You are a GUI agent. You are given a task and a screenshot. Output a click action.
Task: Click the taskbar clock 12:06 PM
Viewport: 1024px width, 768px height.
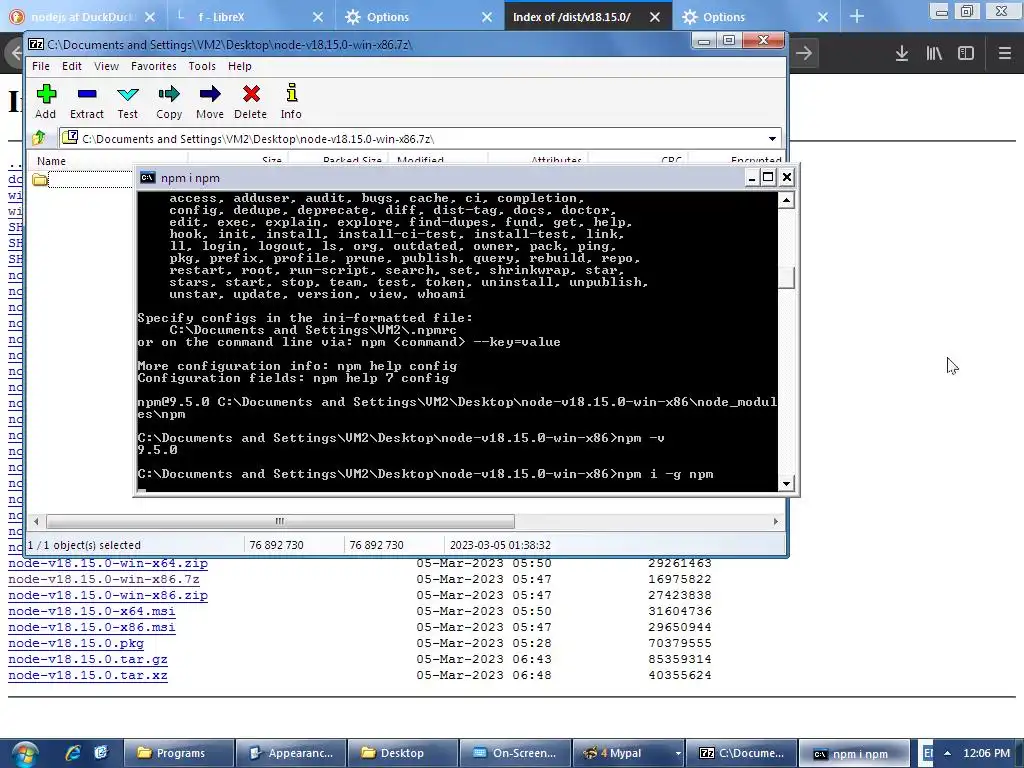(986, 753)
